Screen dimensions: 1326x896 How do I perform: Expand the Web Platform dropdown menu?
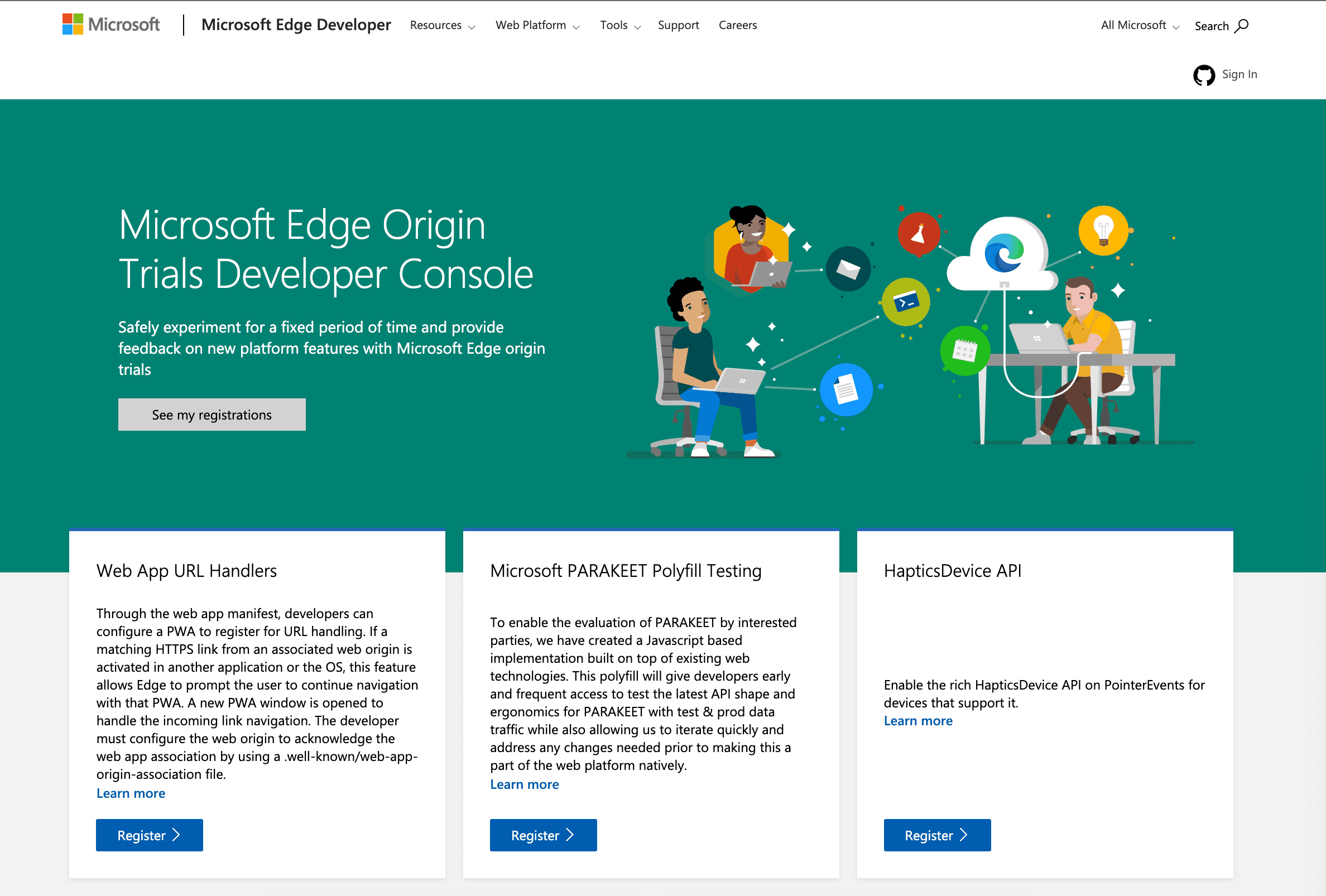[539, 25]
